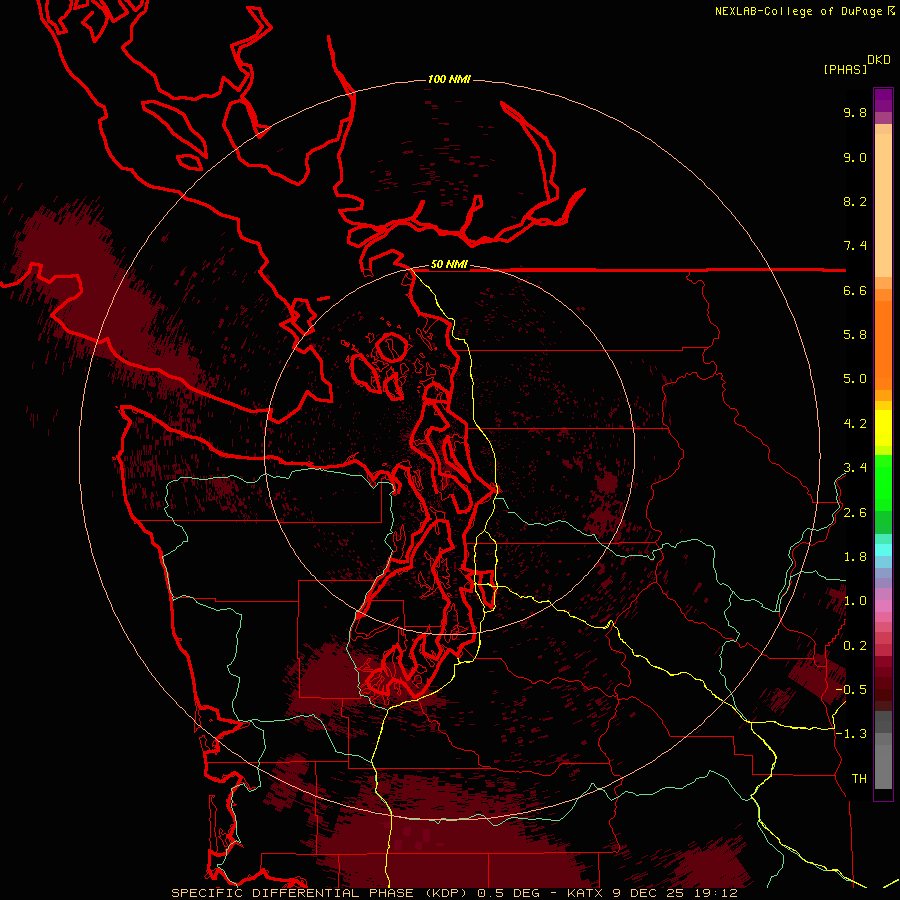Click the 9.0 value on color scale
This screenshot has height=900, width=900.
[855, 157]
